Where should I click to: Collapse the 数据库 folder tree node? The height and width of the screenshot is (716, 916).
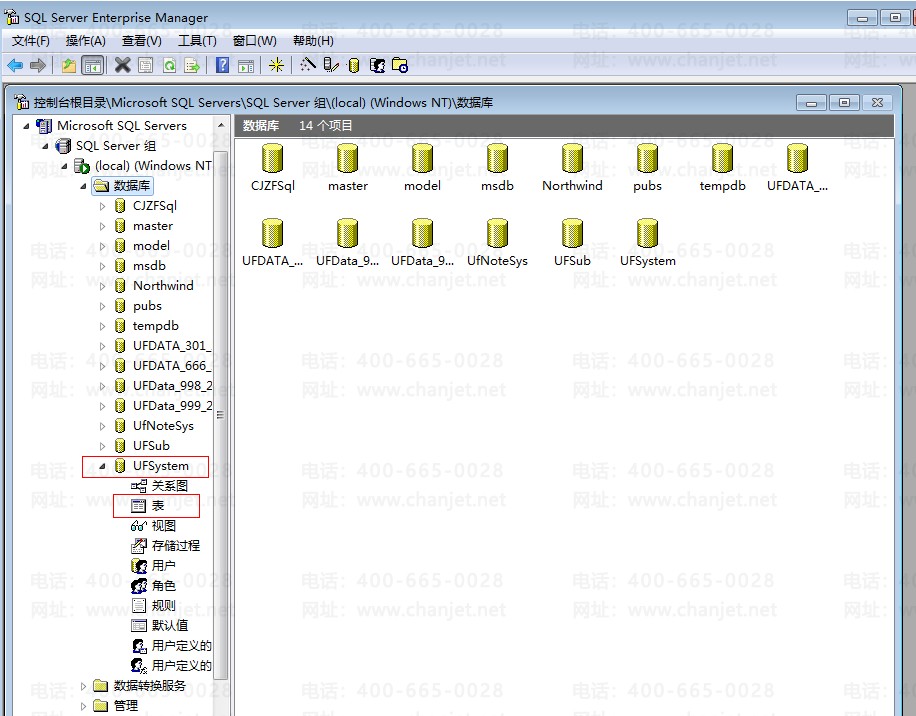83,186
